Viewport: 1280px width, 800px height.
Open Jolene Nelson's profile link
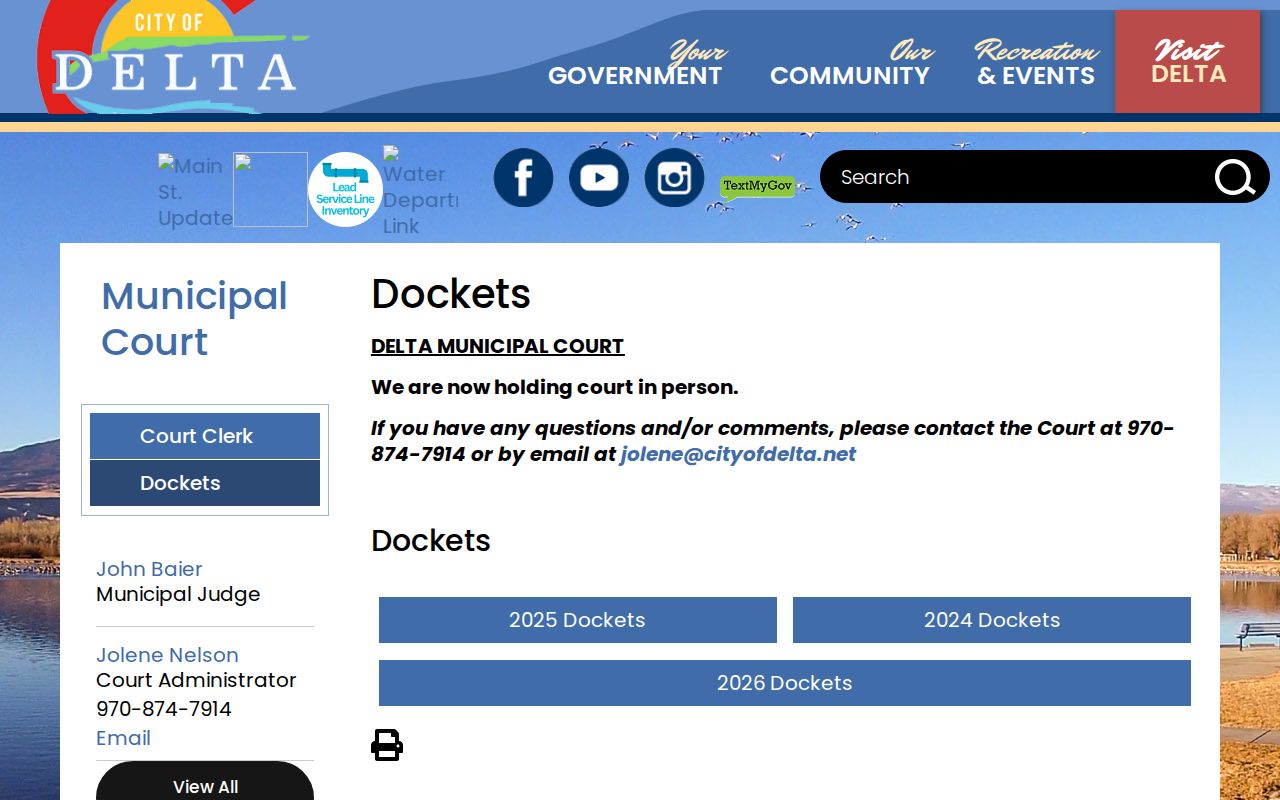tap(167, 655)
